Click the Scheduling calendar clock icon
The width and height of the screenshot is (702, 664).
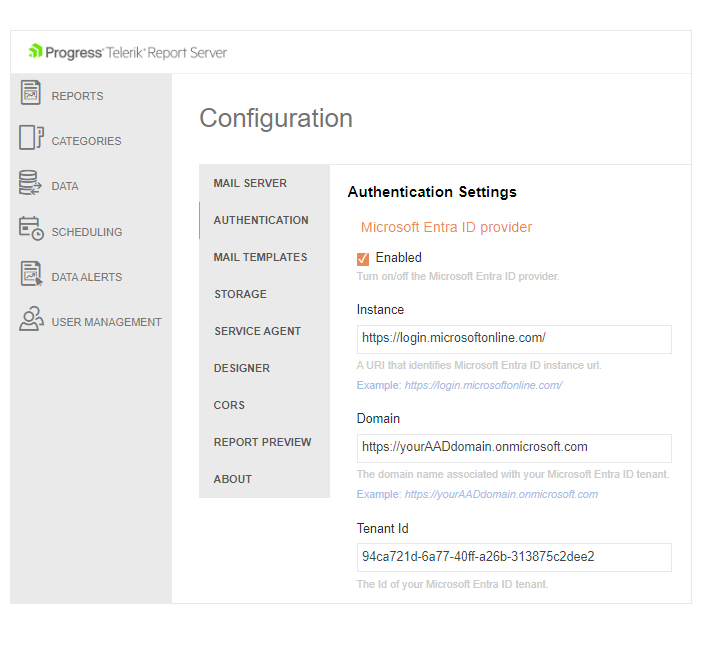point(31,228)
